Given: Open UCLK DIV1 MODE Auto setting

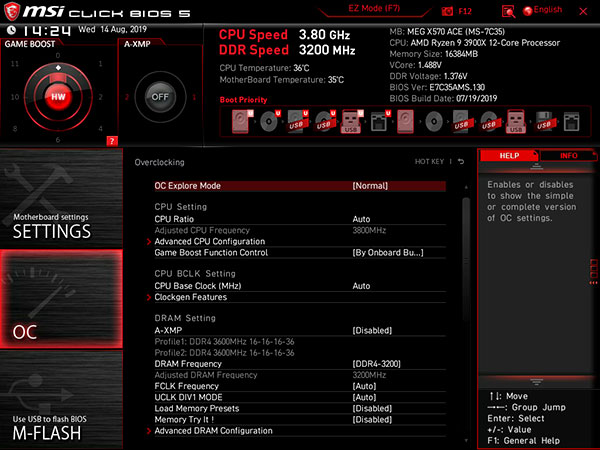Looking at the screenshot, I should pos(300,397).
